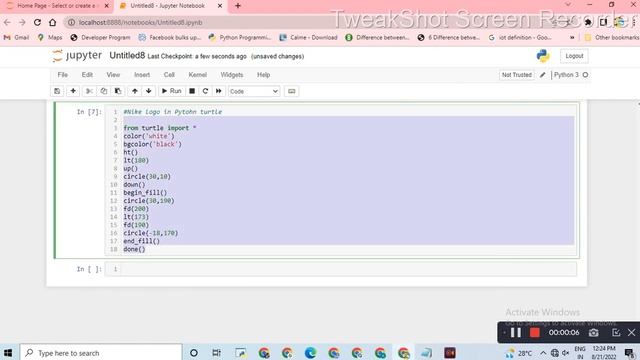Image resolution: width=640 pixels, height=360 pixels.
Task: Open the Calme - Download bookmark
Action: 309,38
